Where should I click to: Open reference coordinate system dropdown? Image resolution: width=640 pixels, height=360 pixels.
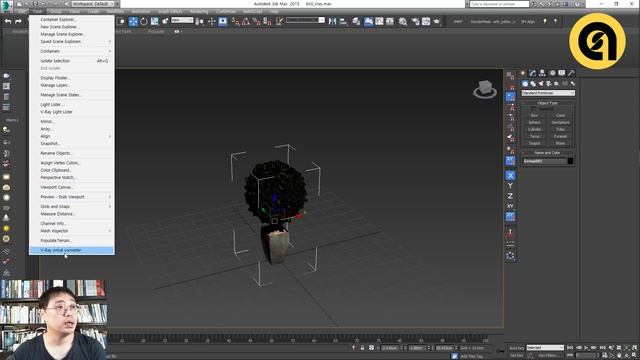click(182, 20)
